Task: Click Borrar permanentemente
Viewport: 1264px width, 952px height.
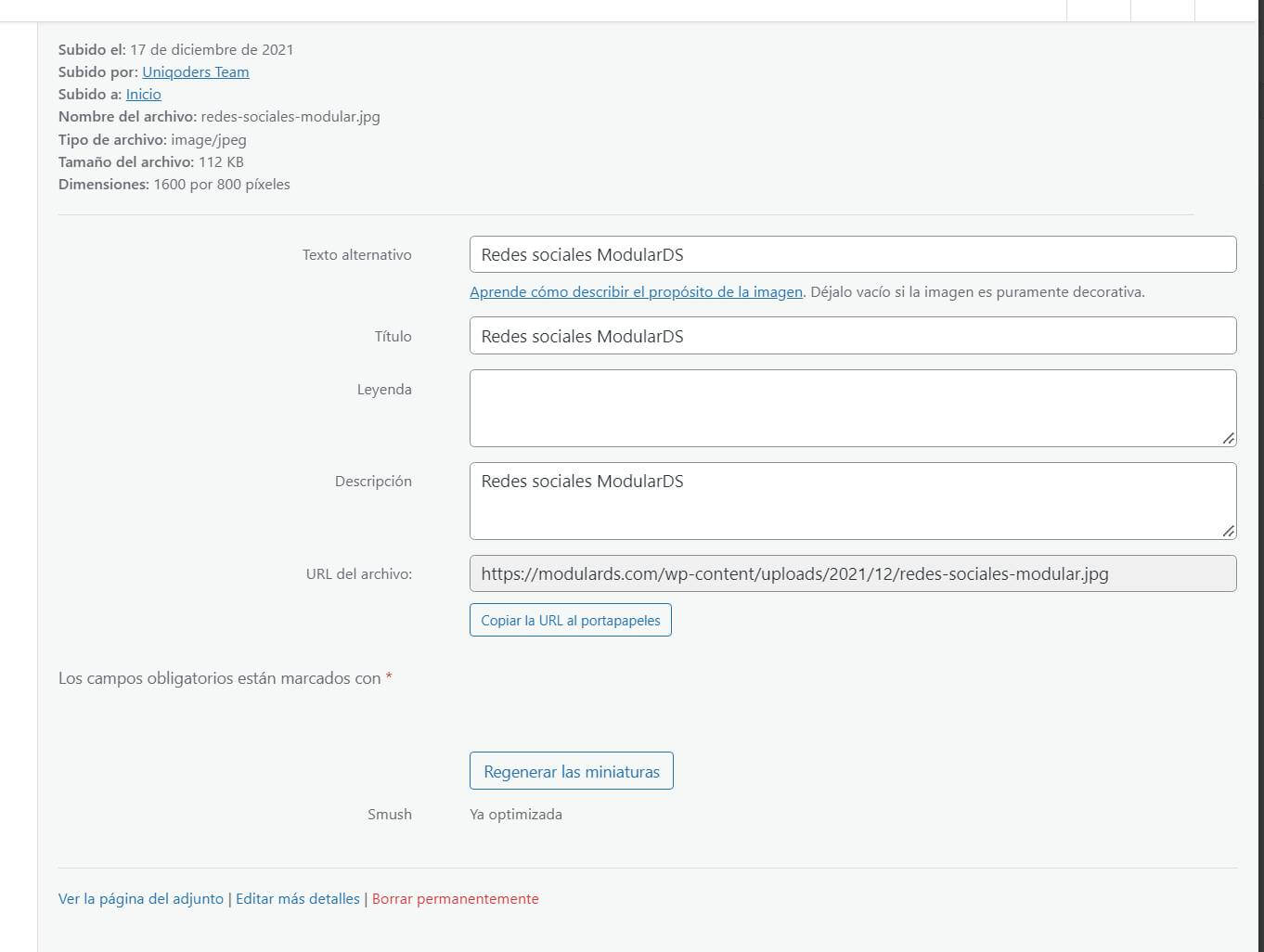Action: click(455, 898)
